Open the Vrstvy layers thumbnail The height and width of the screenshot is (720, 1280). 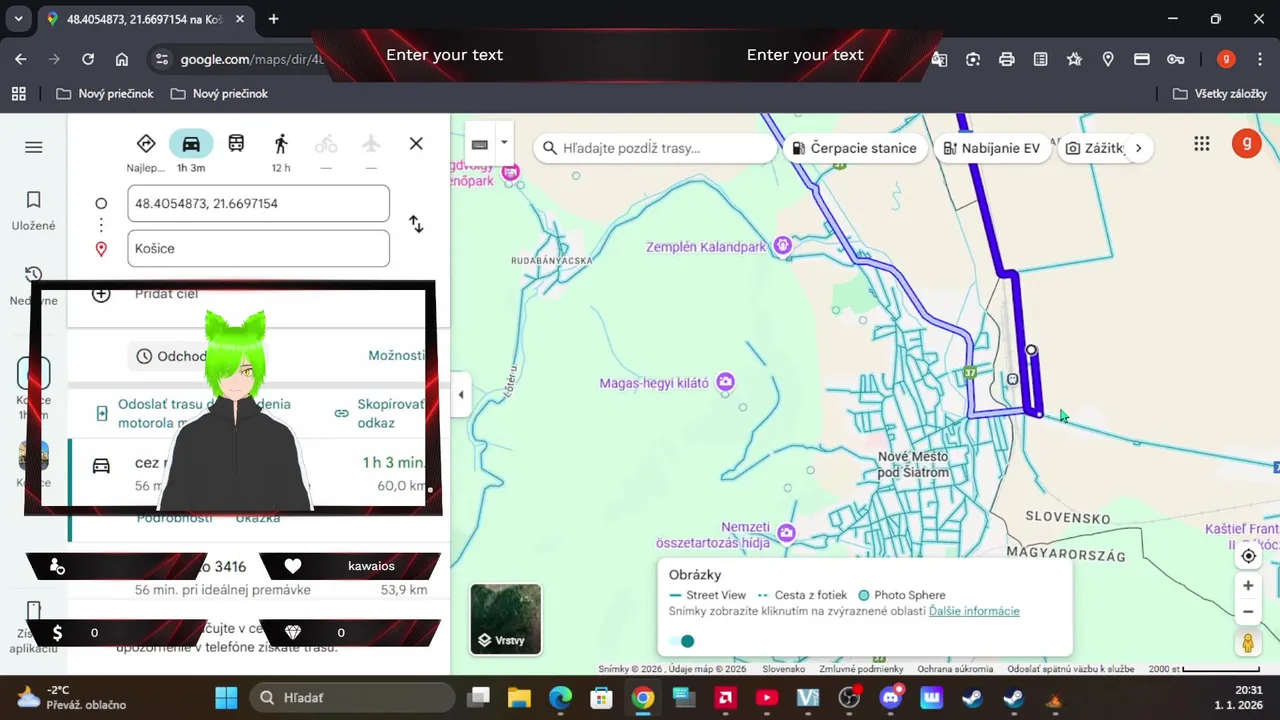tap(506, 619)
